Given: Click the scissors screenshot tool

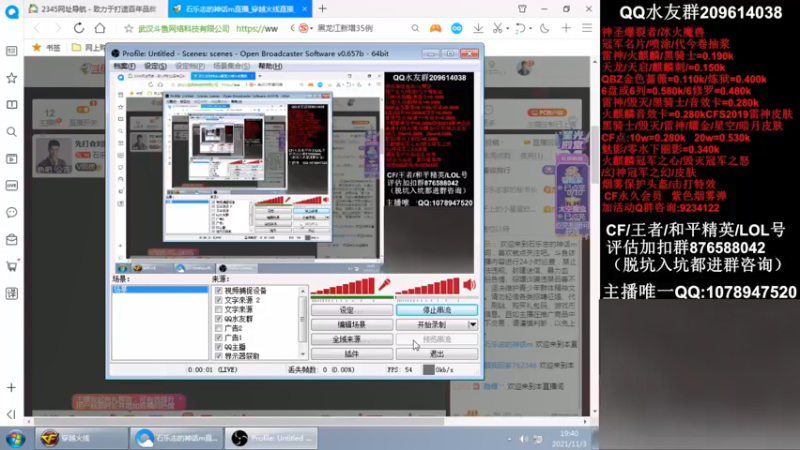Looking at the screenshot, I should click(497, 29).
